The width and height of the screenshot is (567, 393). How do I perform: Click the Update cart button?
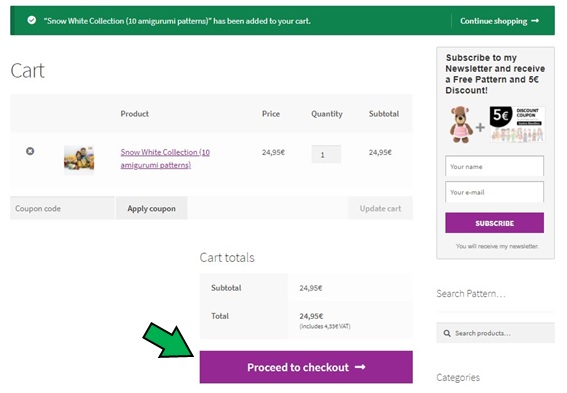(x=380, y=209)
